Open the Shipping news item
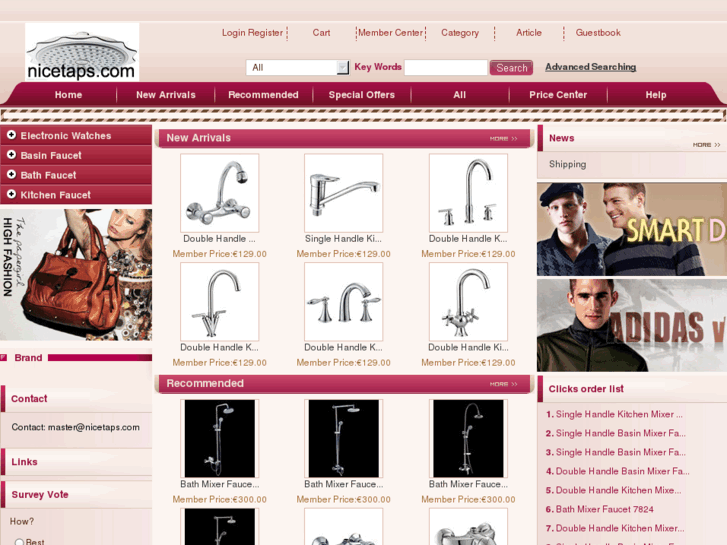 click(x=568, y=164)
